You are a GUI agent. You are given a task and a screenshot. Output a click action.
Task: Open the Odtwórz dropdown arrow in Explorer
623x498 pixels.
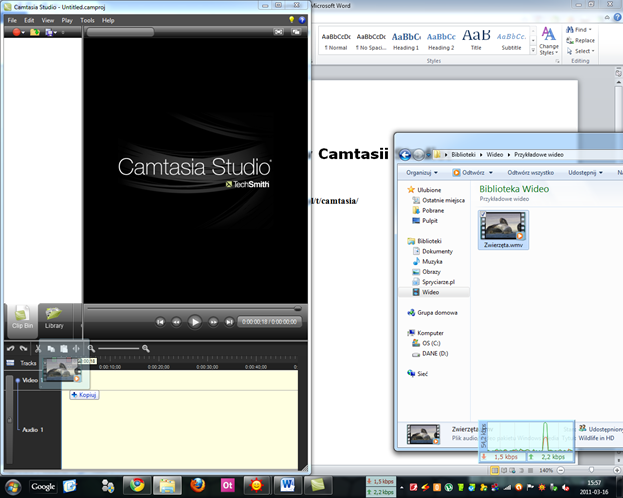491,172
